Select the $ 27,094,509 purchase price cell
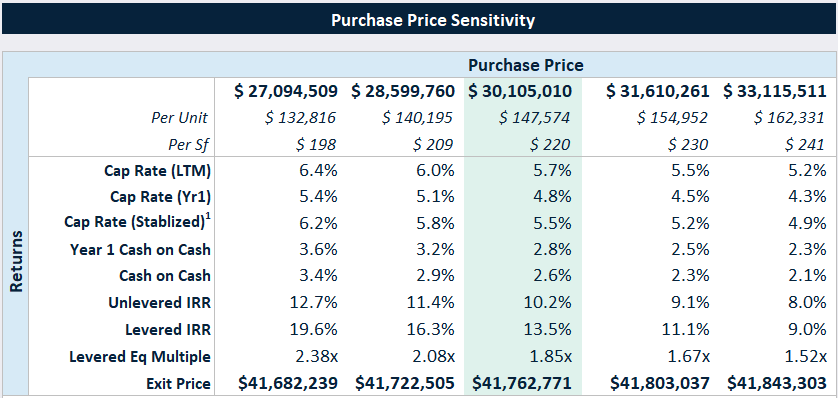 (286, 91)
